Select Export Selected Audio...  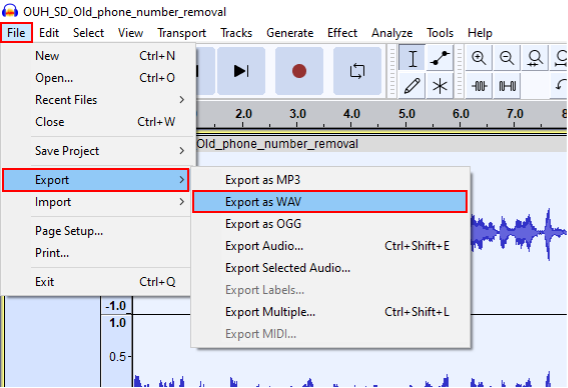330,268
